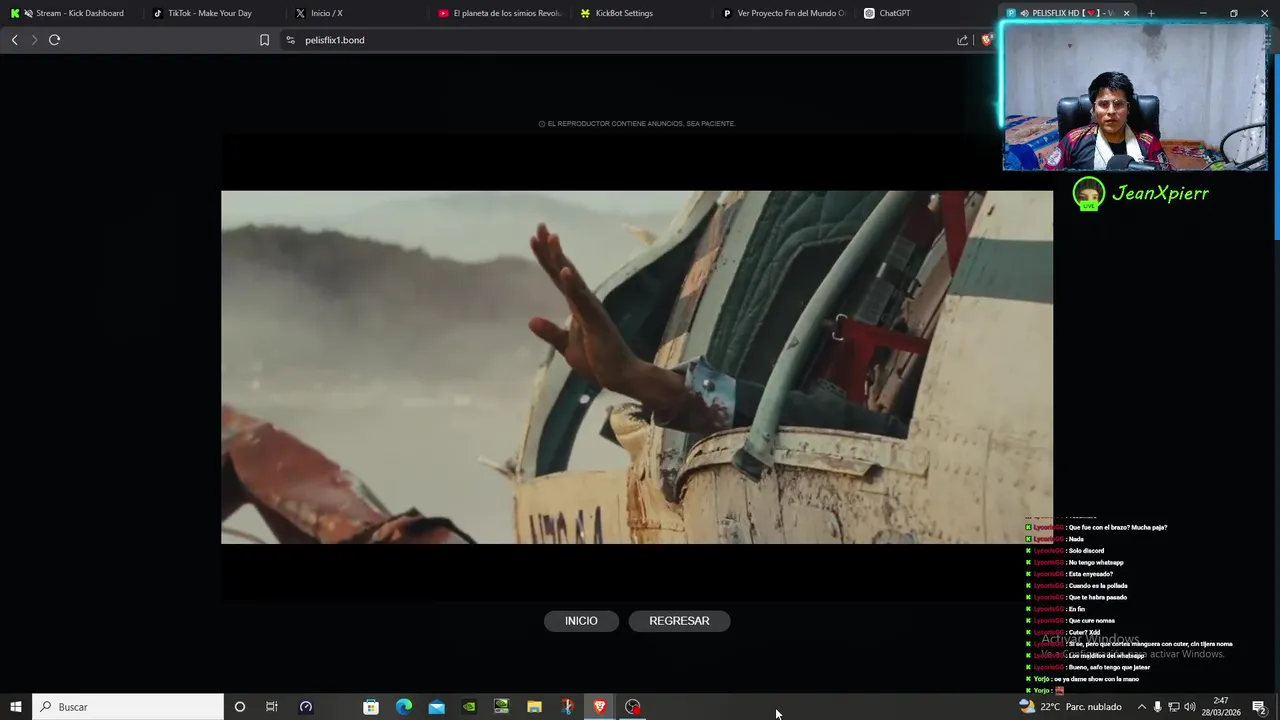Click the microphone tray icon
1280x720 pixels.
click(1158, 707)
